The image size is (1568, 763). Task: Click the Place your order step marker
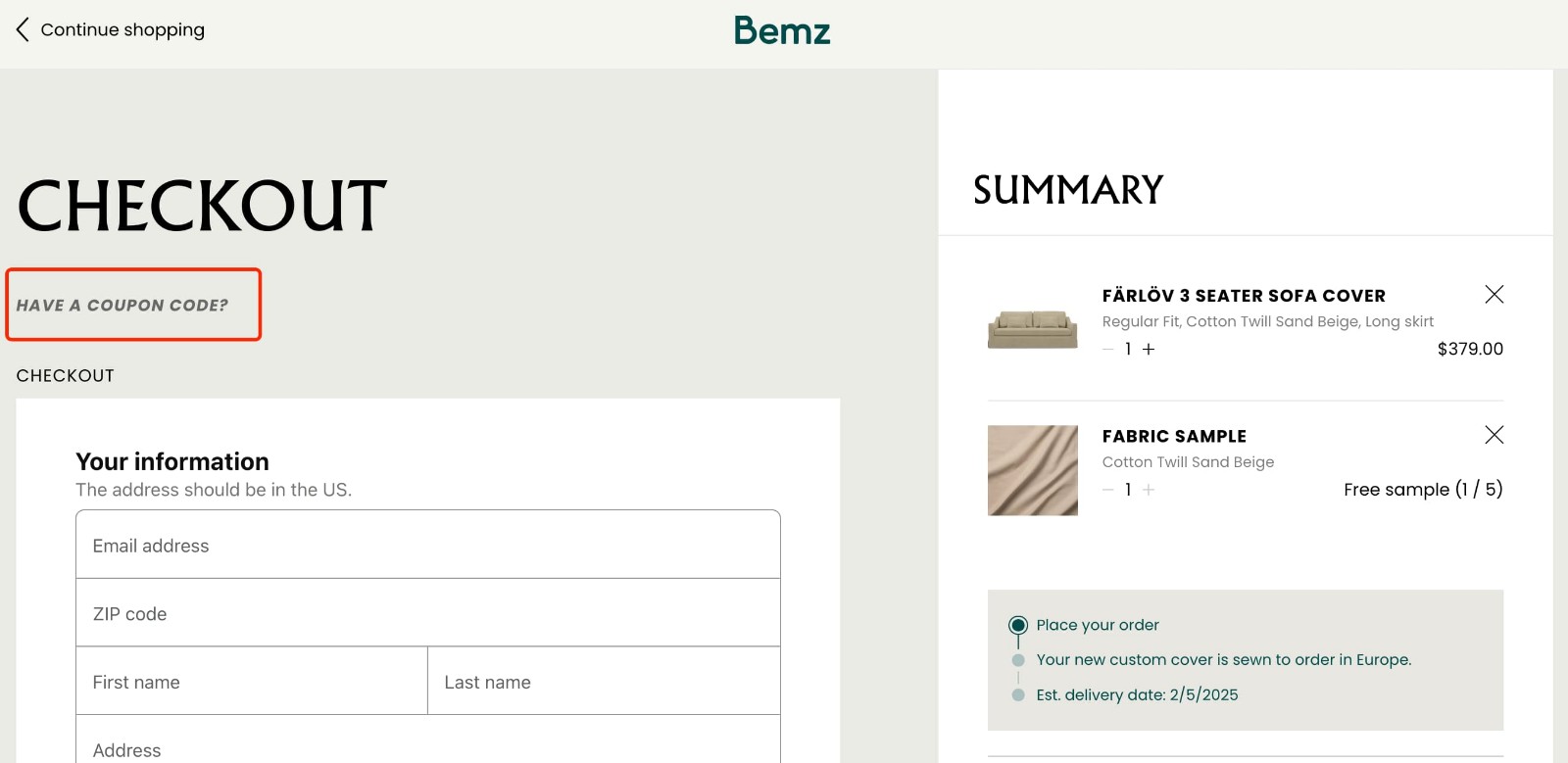coord(1019,624)
